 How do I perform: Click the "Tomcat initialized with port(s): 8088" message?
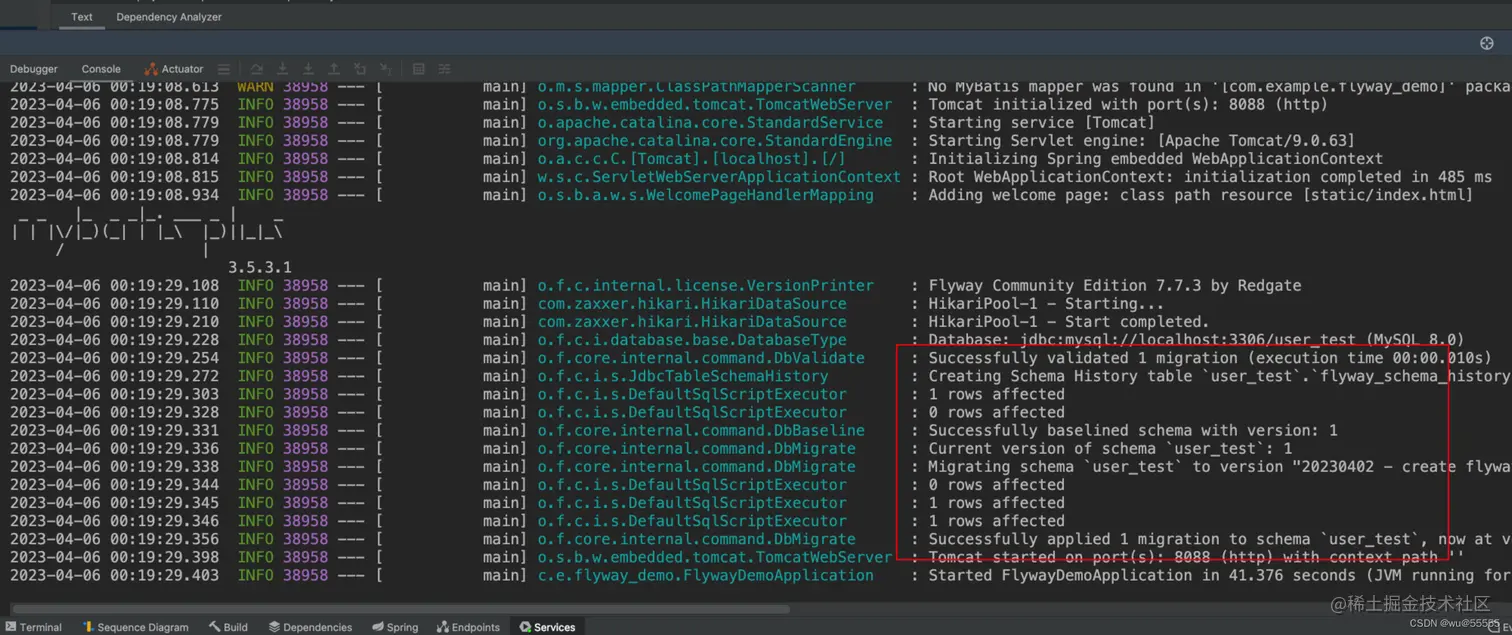[1128, 105]
